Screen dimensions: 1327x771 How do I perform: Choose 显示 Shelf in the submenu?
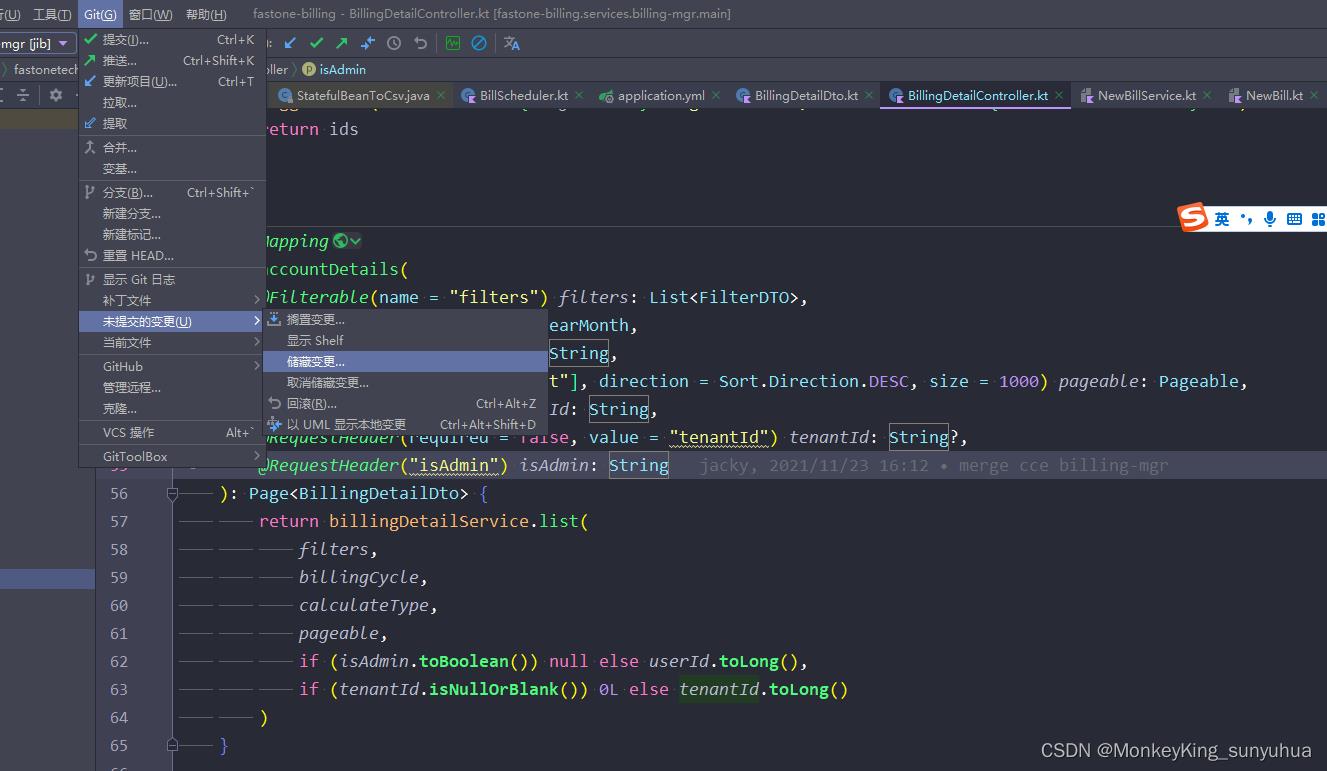(x=404, y=341)
